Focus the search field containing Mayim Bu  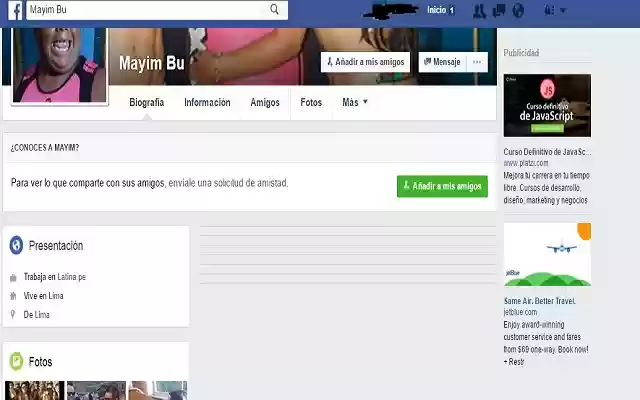click(157, 10)
